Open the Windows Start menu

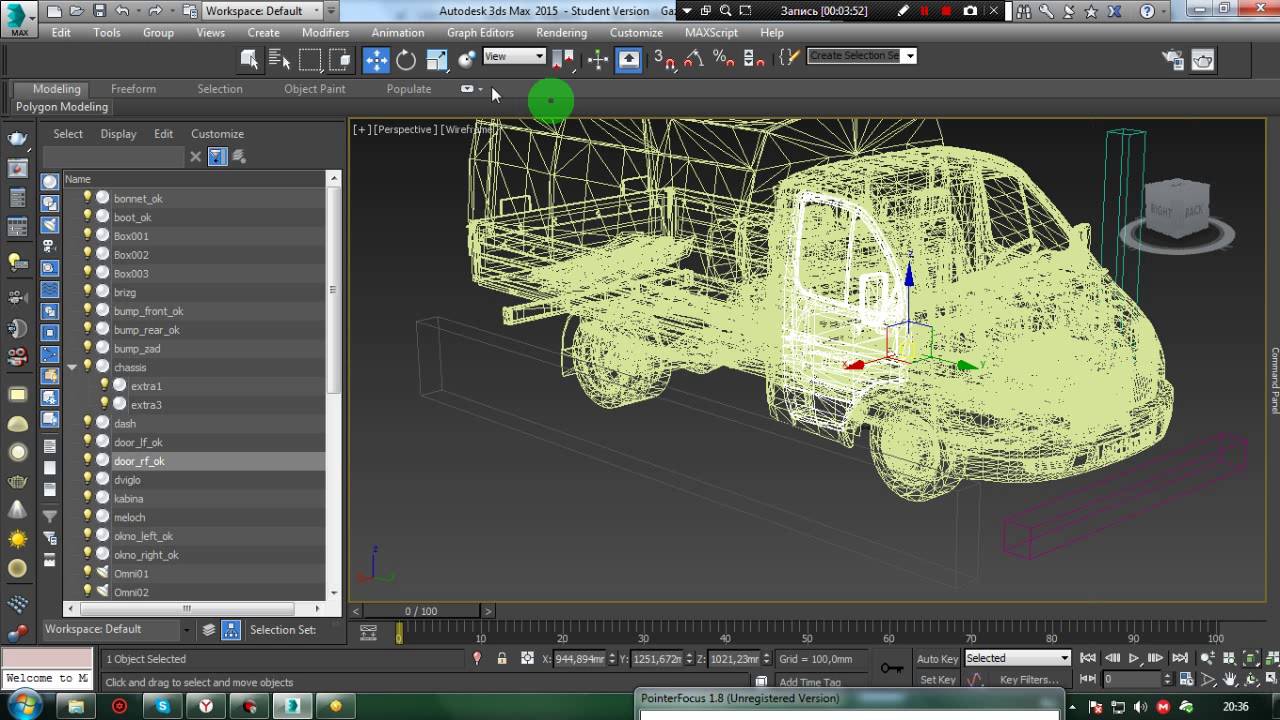(24, 706)
